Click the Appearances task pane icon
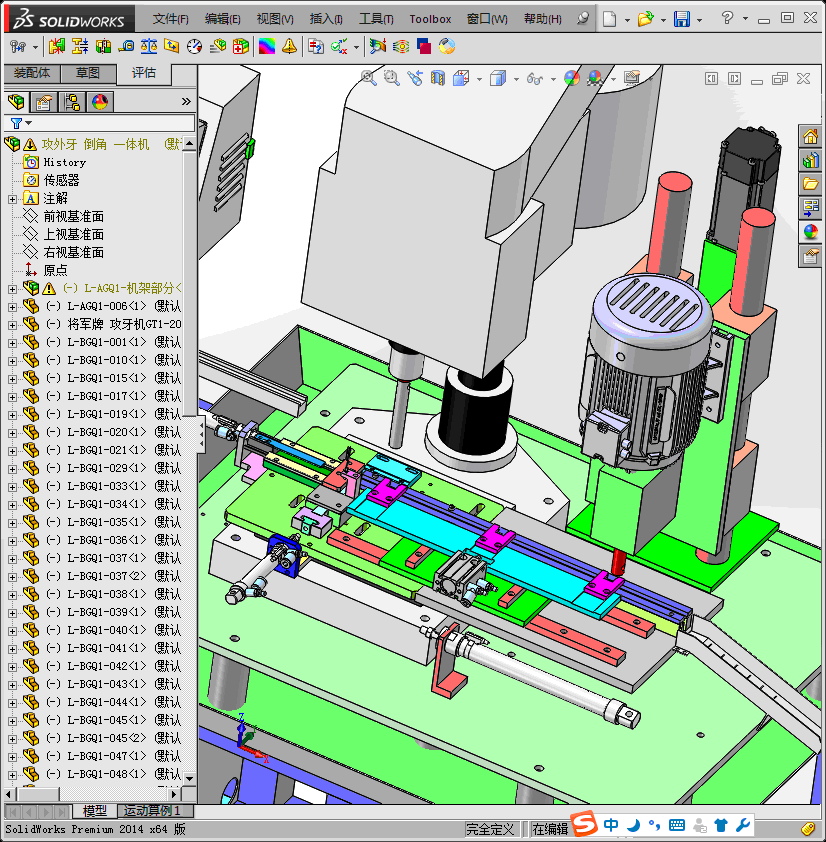826x842 pixels. coord(810,232)
